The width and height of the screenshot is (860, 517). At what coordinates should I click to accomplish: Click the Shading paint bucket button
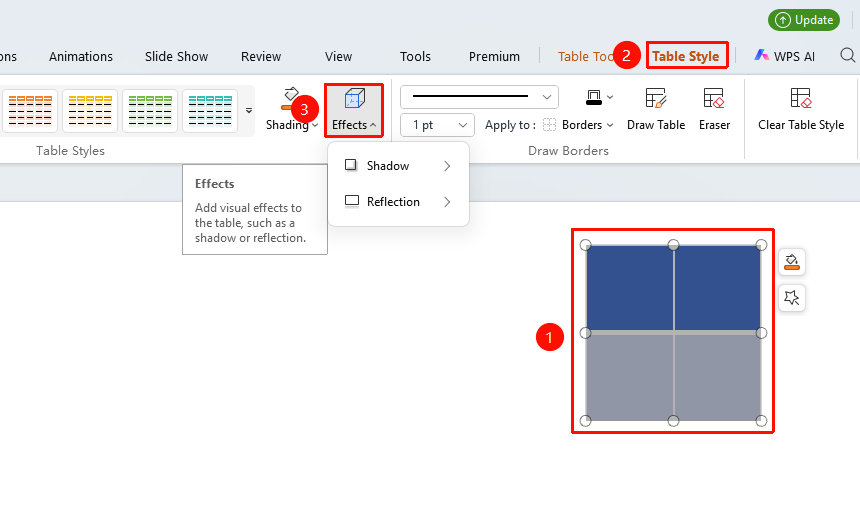tap(288, 99)
